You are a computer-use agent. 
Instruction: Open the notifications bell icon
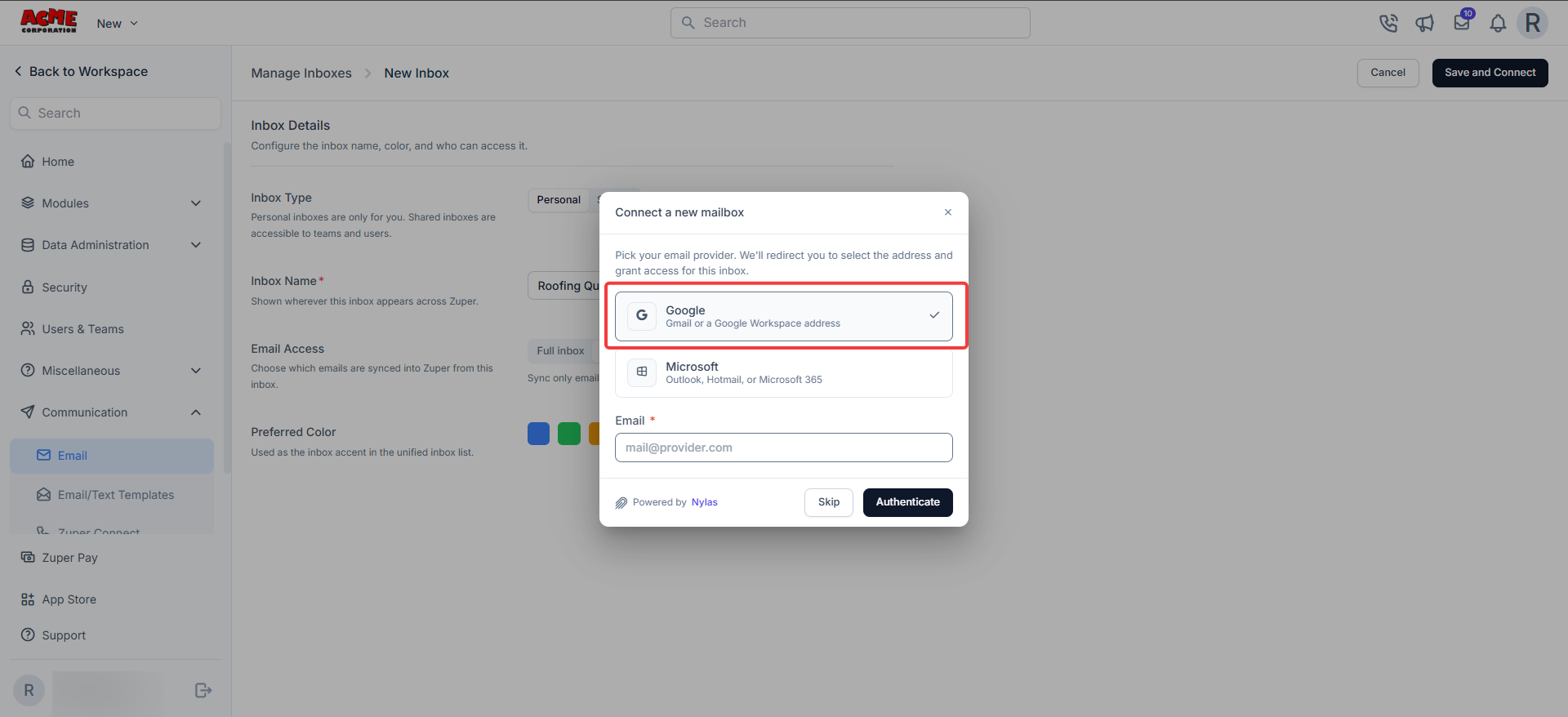pos(1498,23)
